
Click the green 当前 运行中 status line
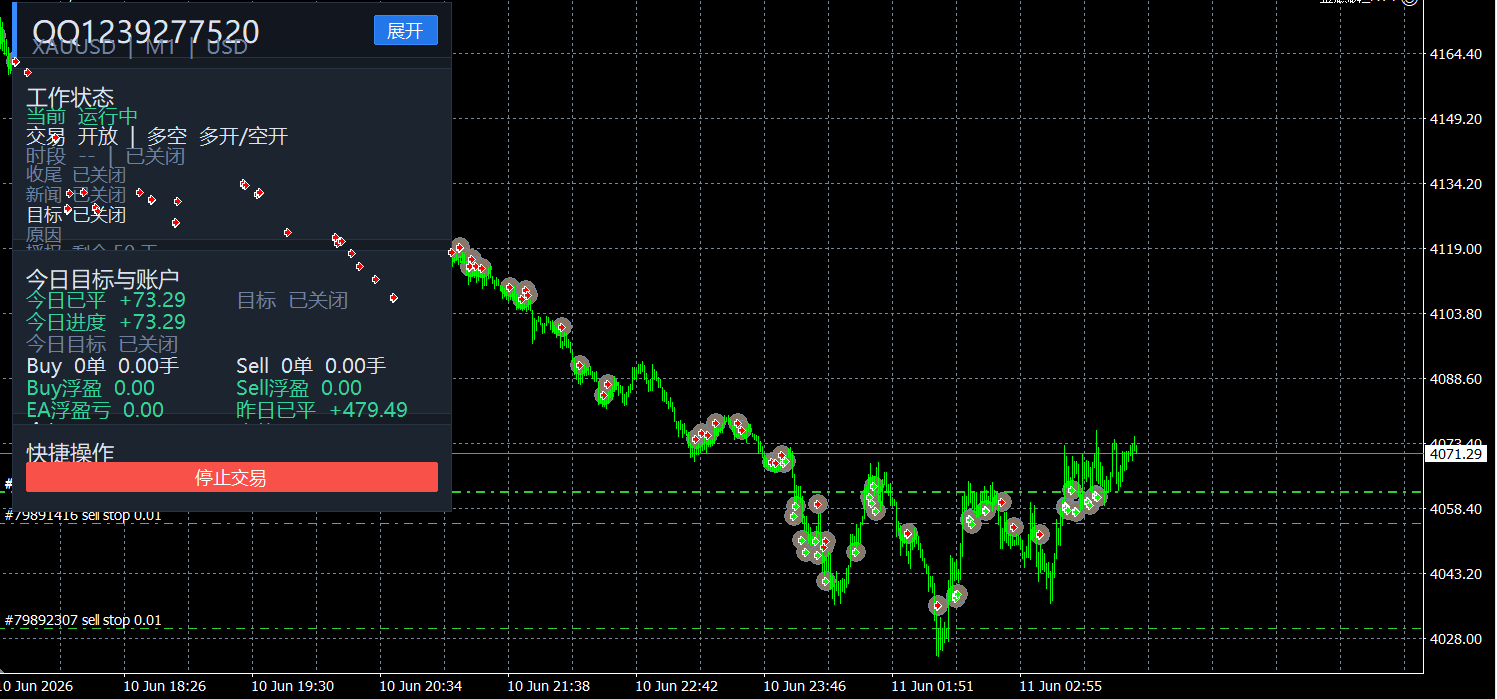82,117
